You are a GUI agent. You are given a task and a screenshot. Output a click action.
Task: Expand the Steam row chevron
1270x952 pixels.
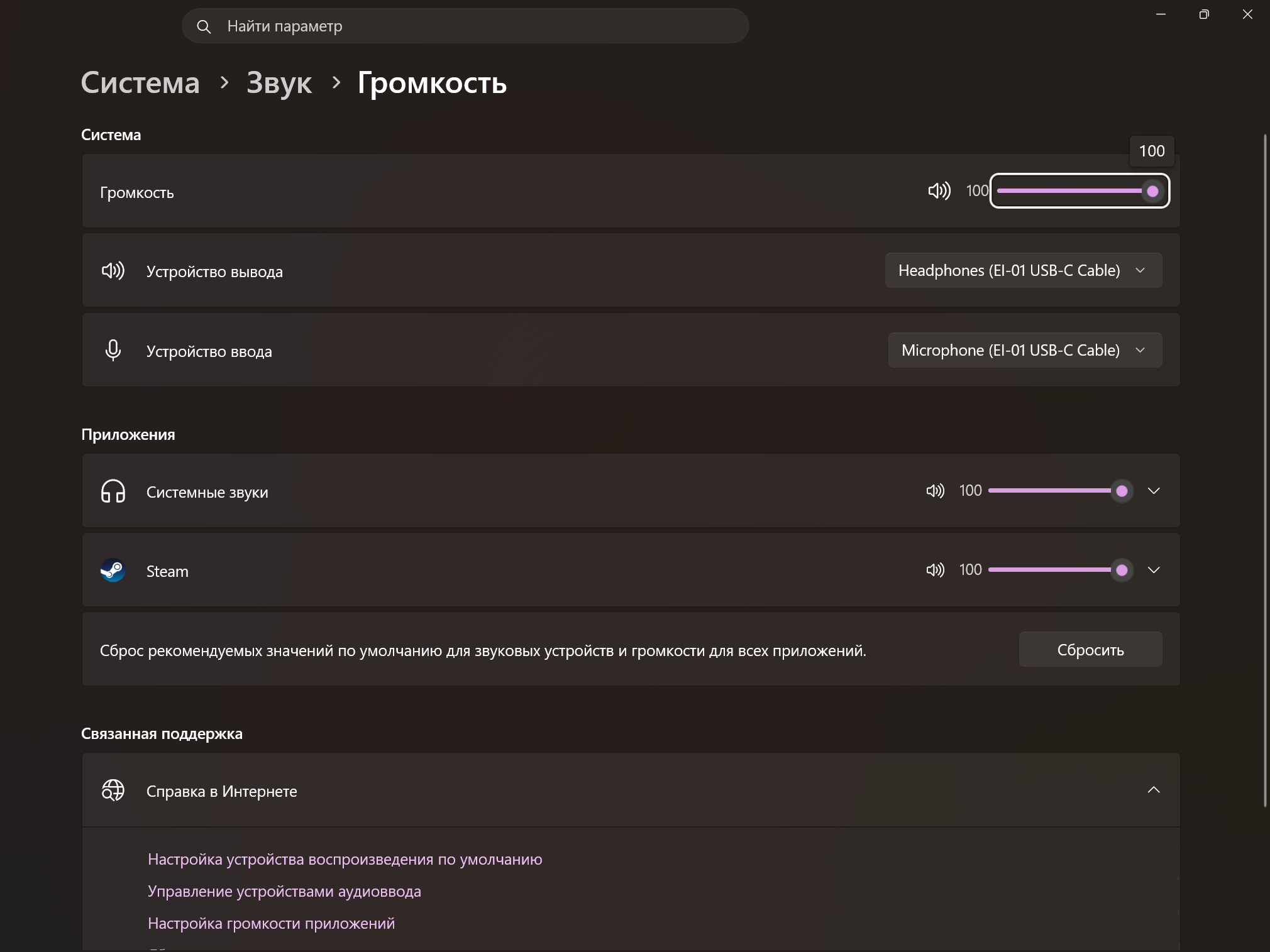click(1154, 570)
